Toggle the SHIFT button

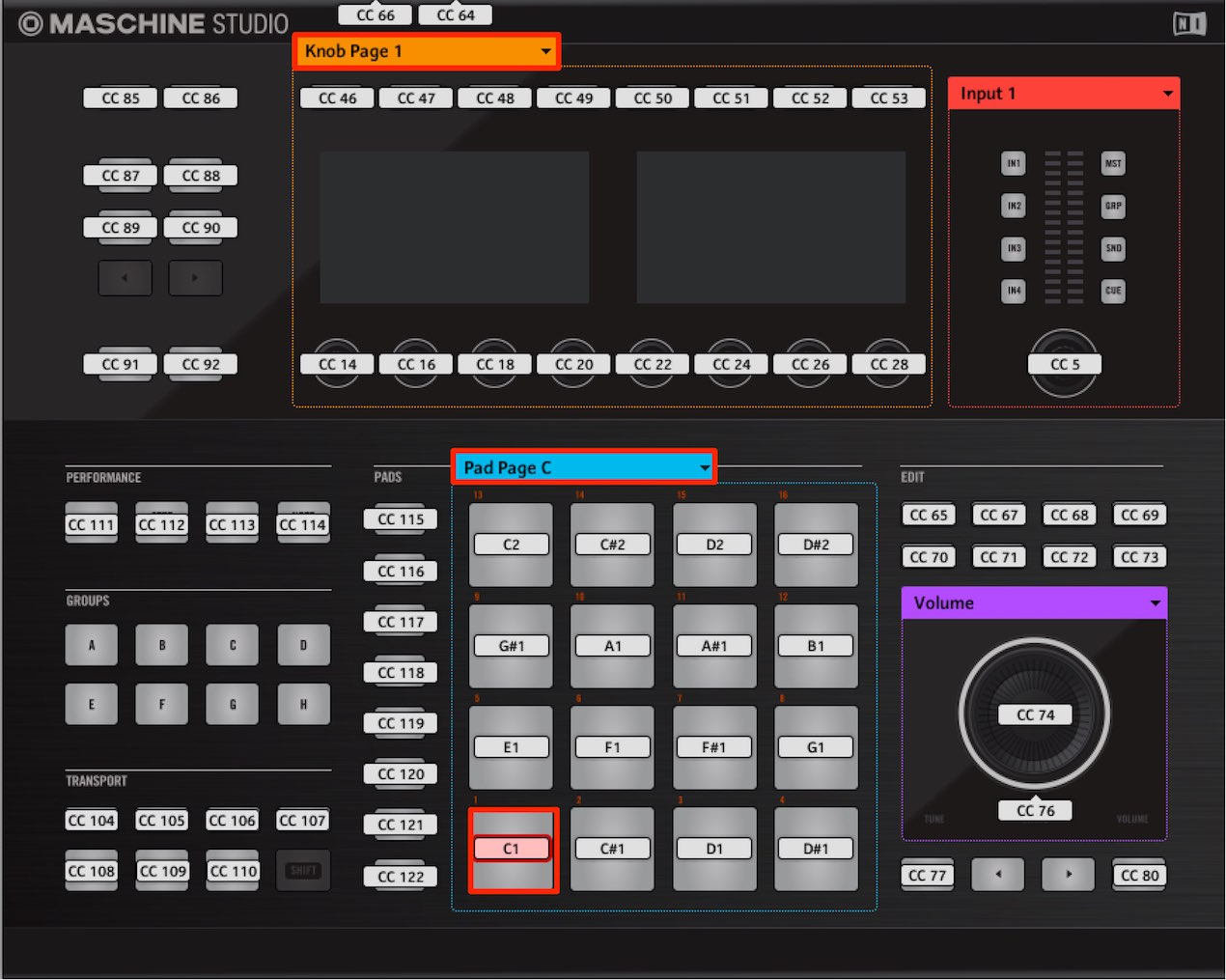click(x=303, y=870)
